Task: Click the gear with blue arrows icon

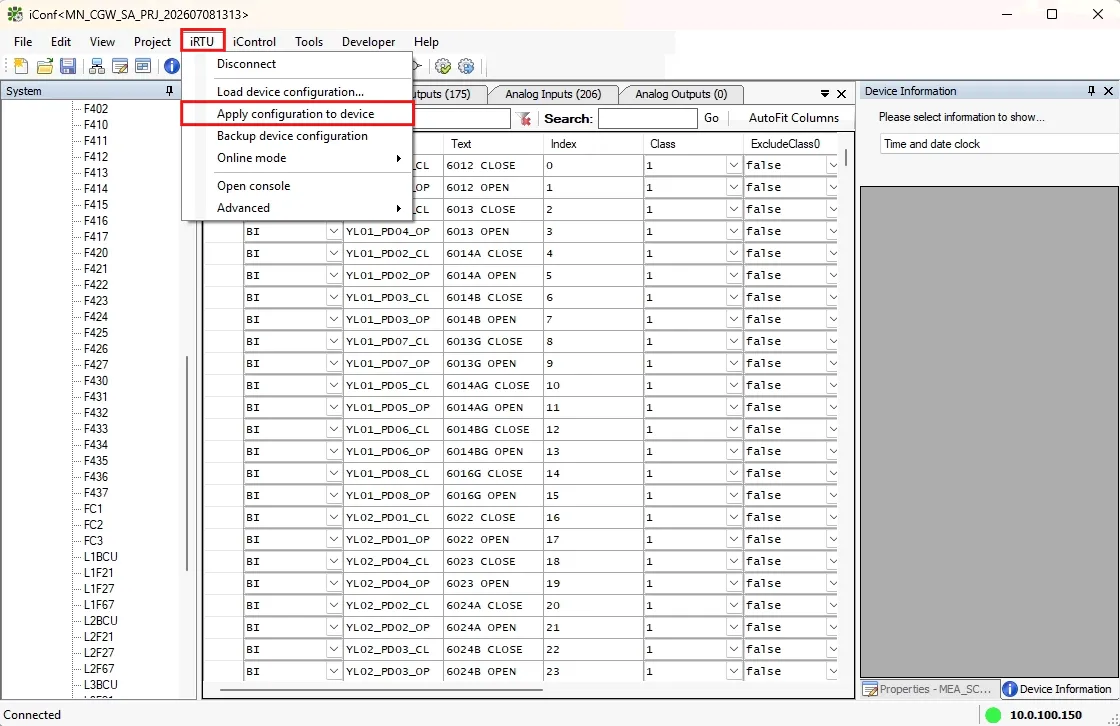Action: (x=466, y=66)
